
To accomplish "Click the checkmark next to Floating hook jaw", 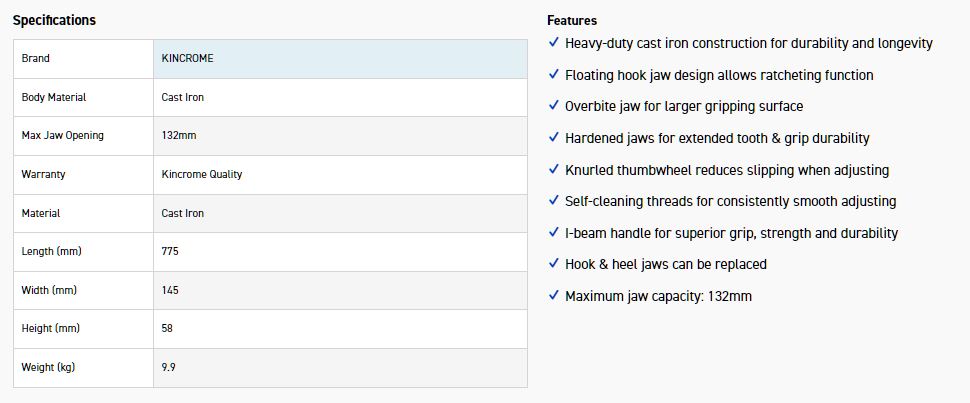I will (x=554, y=75).
